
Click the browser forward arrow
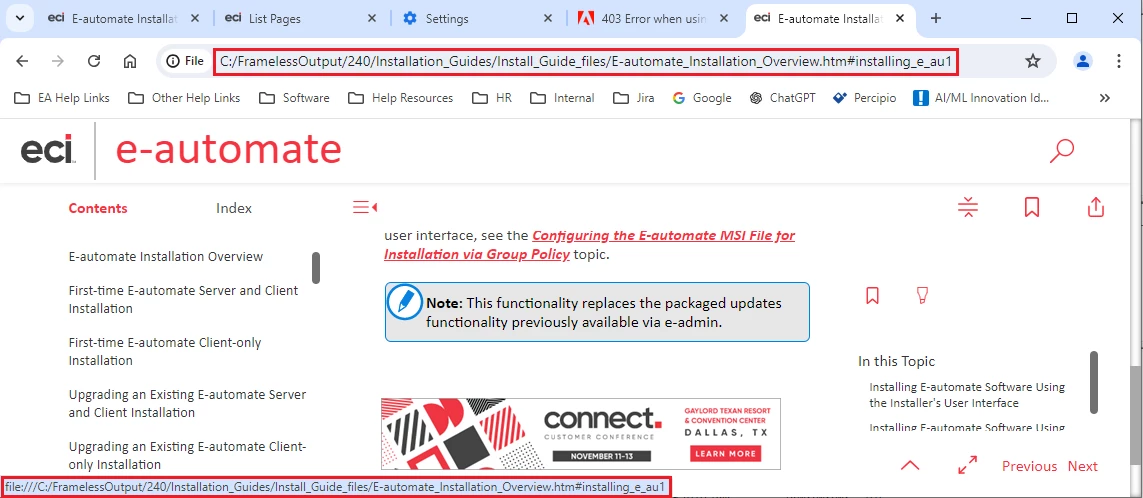point(58,61)
